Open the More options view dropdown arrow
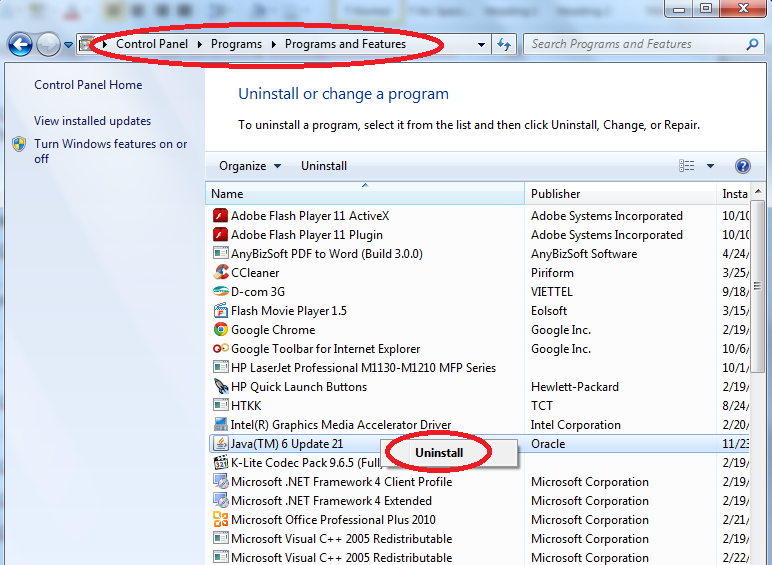Screen dimensions: 772x565 coord(710,166)
